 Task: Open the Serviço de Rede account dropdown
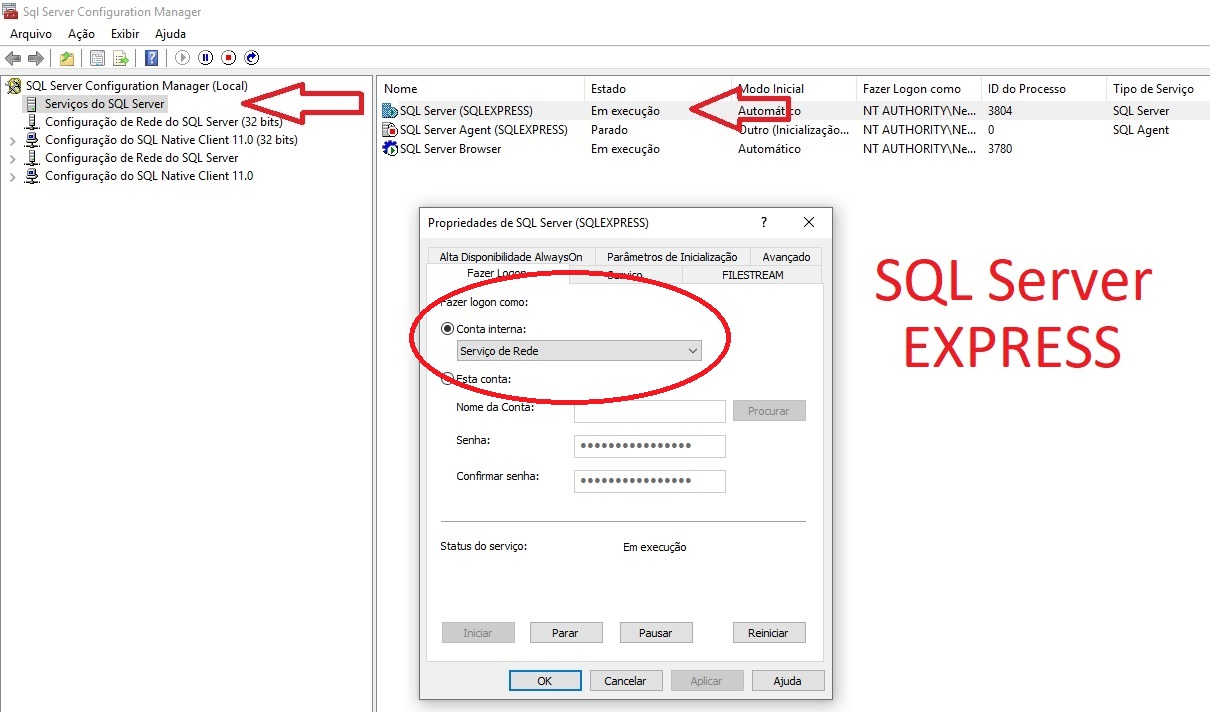coord(579,351)
